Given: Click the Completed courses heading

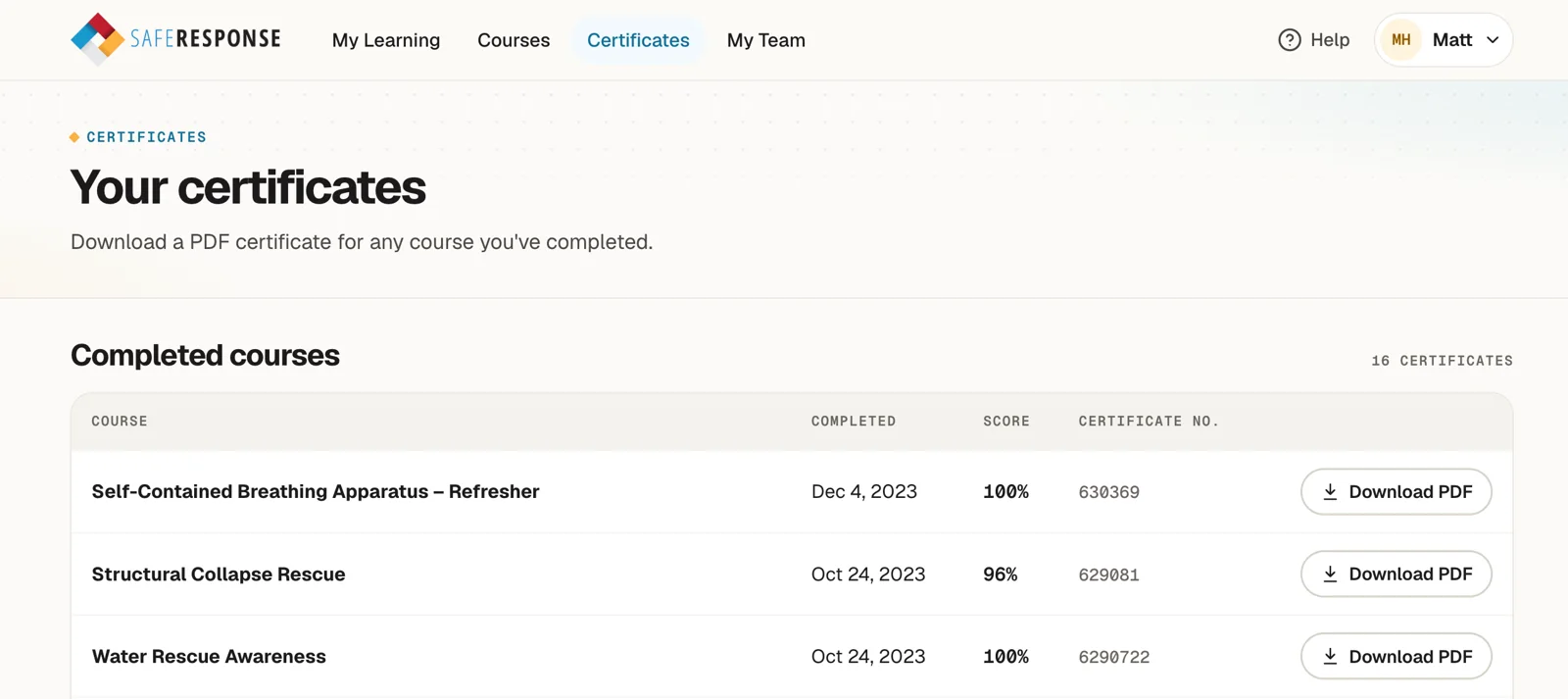Looking at the screenshot, I should (205, 355).
